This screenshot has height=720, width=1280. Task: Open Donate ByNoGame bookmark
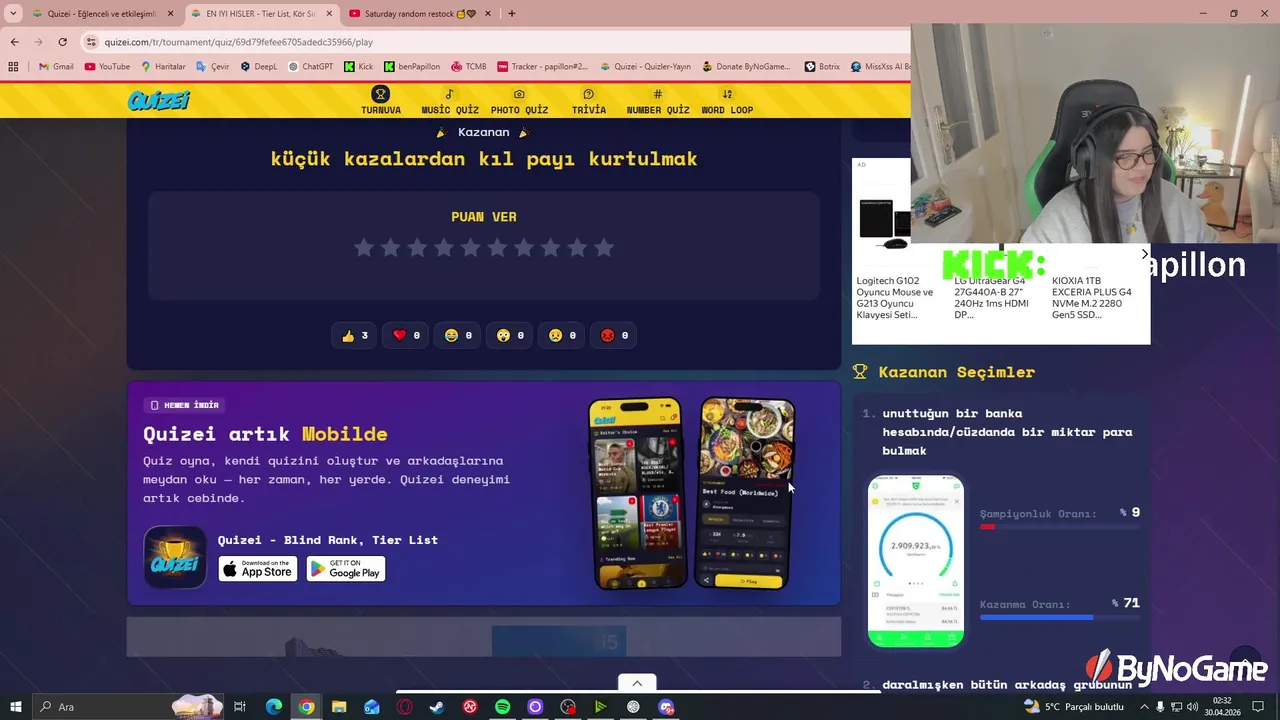pos(745,67)
